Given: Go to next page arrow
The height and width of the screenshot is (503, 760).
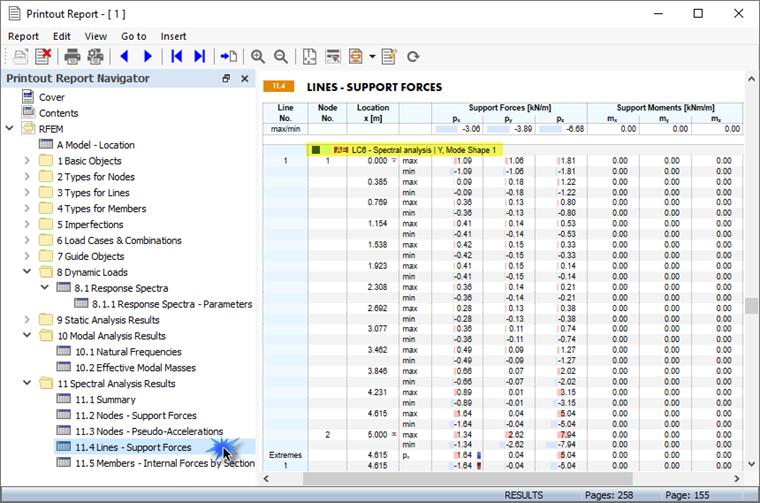Looking at the screenshot, I should (x=148, y=57).
